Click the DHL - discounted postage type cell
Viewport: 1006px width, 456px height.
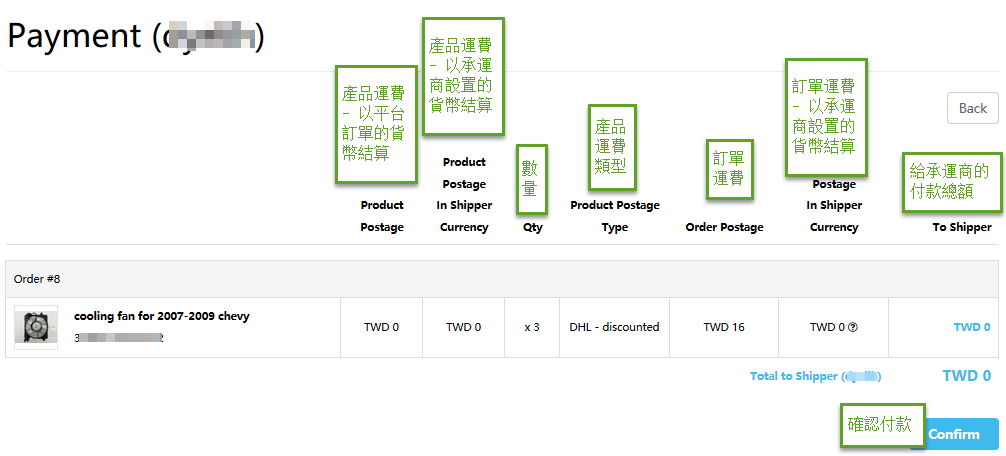click(615, 327)
